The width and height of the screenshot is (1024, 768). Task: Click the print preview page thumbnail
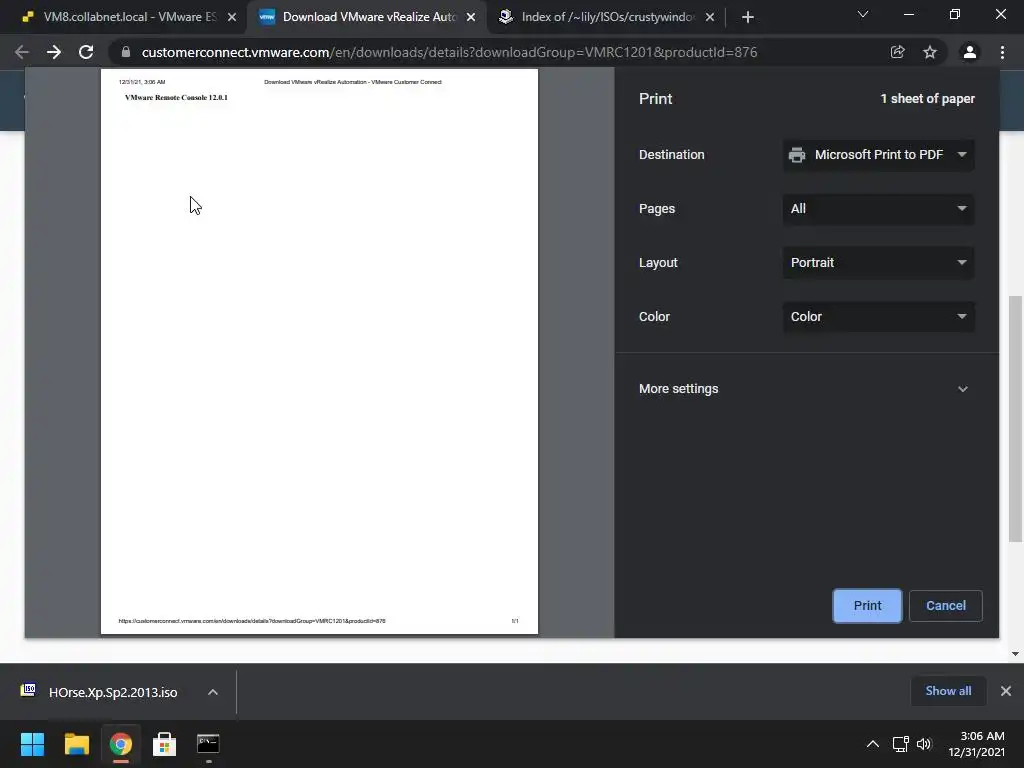coord(319,351)
